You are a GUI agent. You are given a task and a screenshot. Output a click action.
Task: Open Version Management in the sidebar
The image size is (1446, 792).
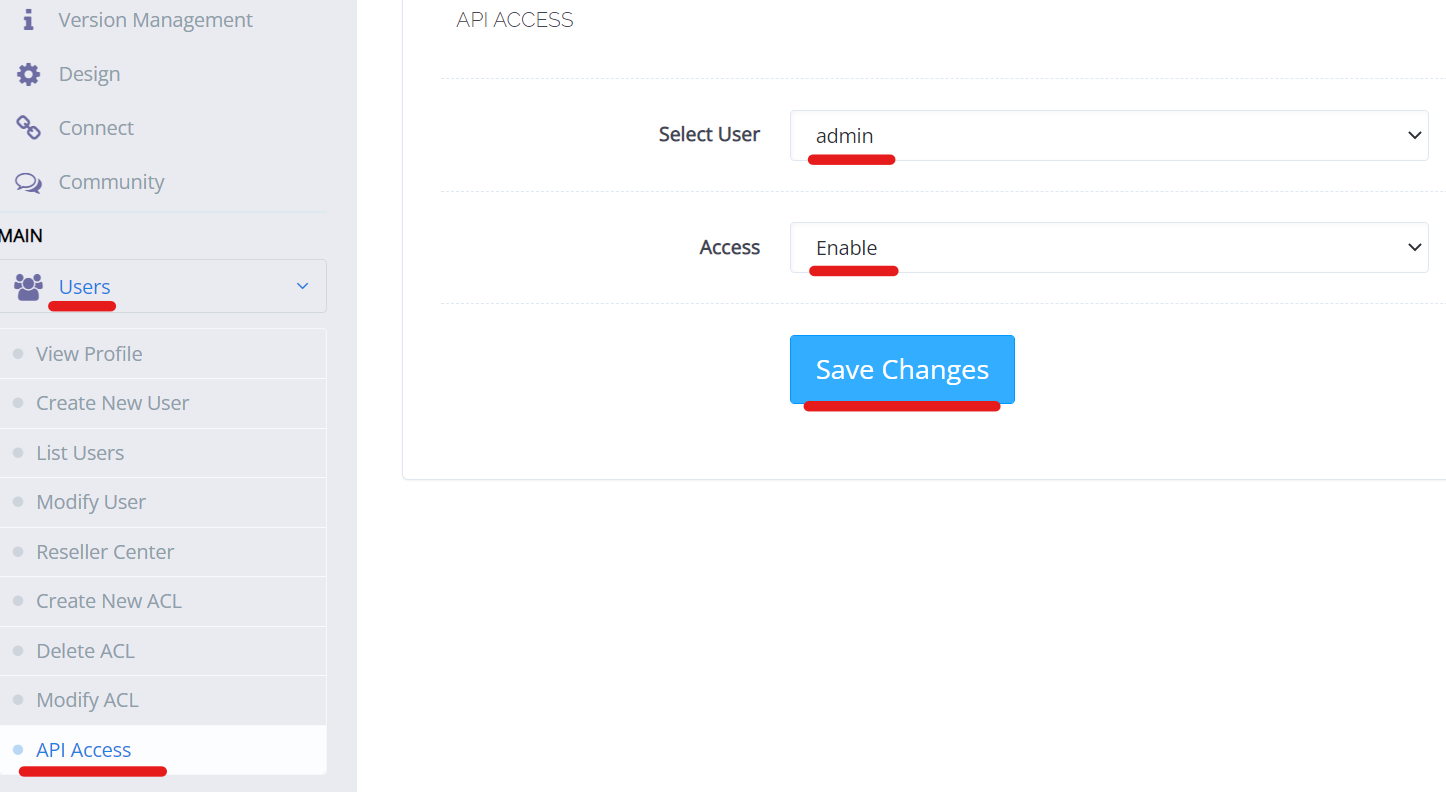[x=155, y=20]
